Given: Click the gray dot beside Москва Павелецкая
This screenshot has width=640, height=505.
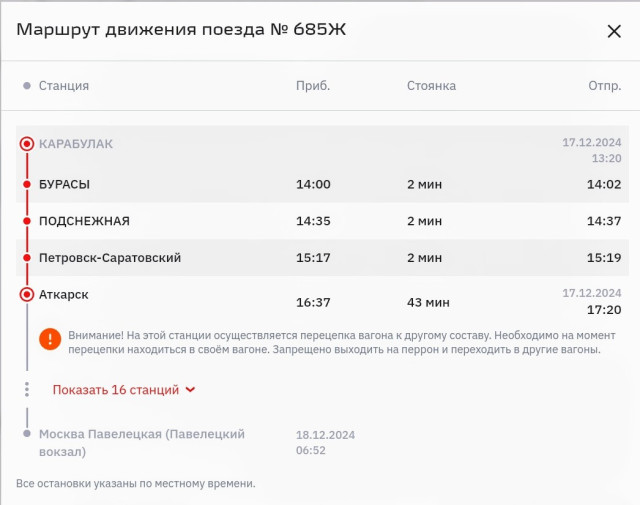Looking at the screenshot, I should click(27, 434).
